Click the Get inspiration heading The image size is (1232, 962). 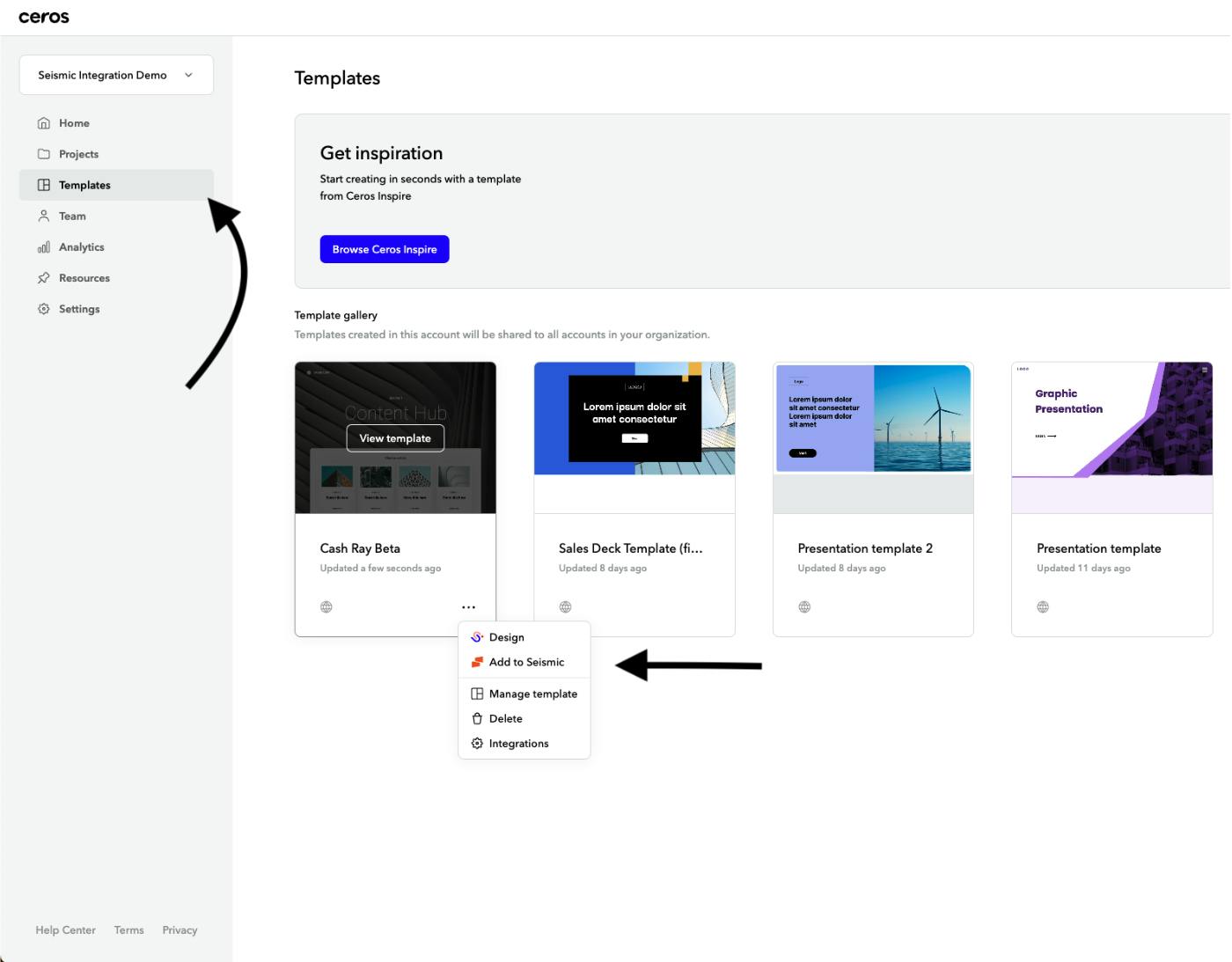(x=381, y=153)
